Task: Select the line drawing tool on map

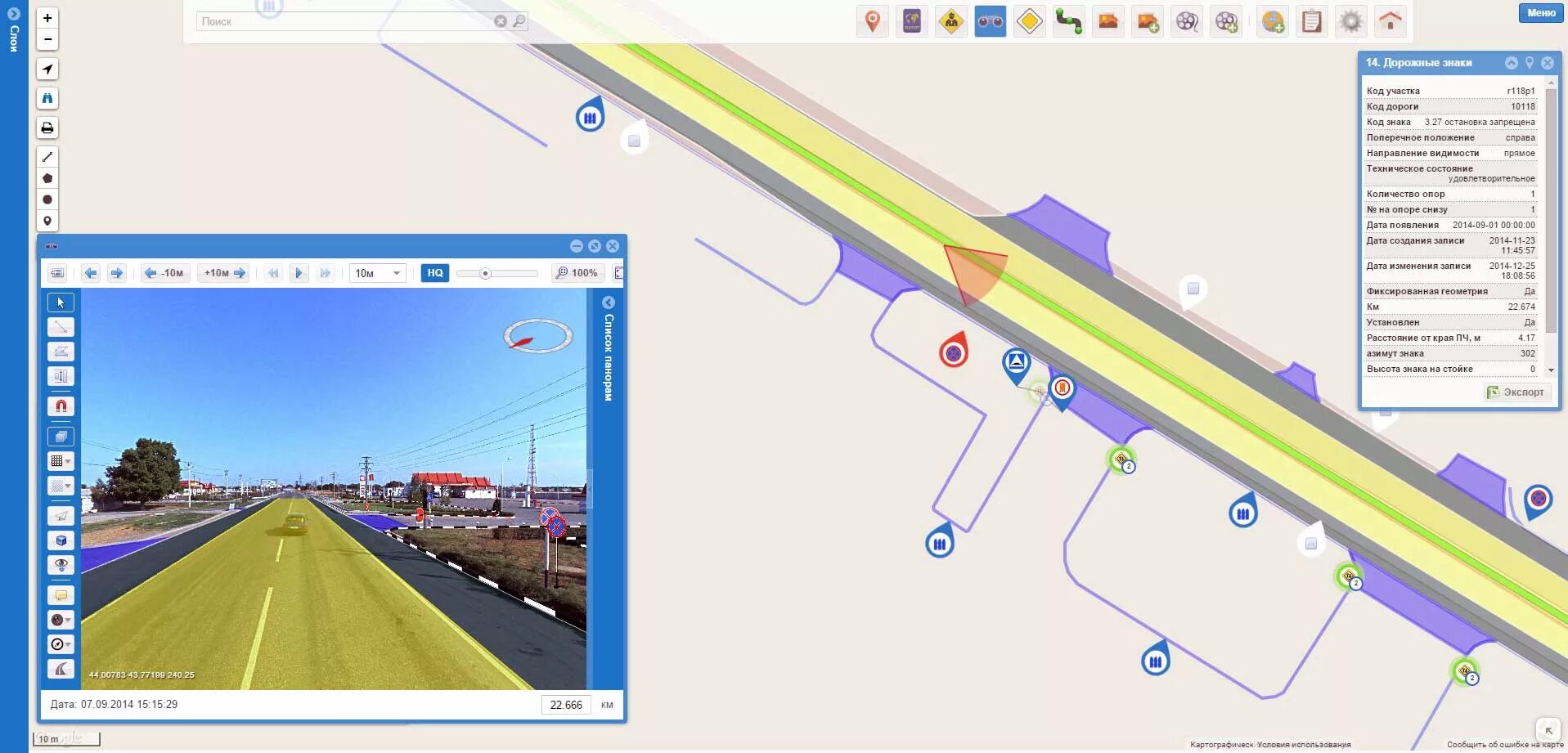Action: tap(47, 156)
